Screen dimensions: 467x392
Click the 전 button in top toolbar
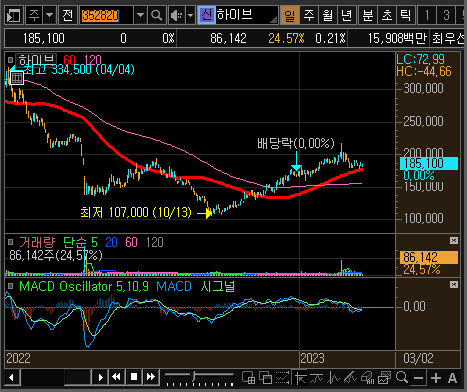point(68,15)
